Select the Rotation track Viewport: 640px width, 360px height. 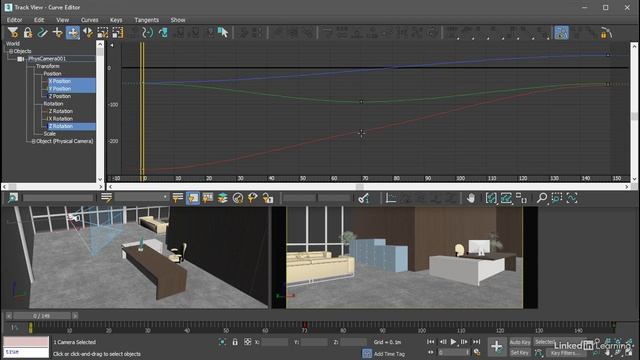(53, 104)
